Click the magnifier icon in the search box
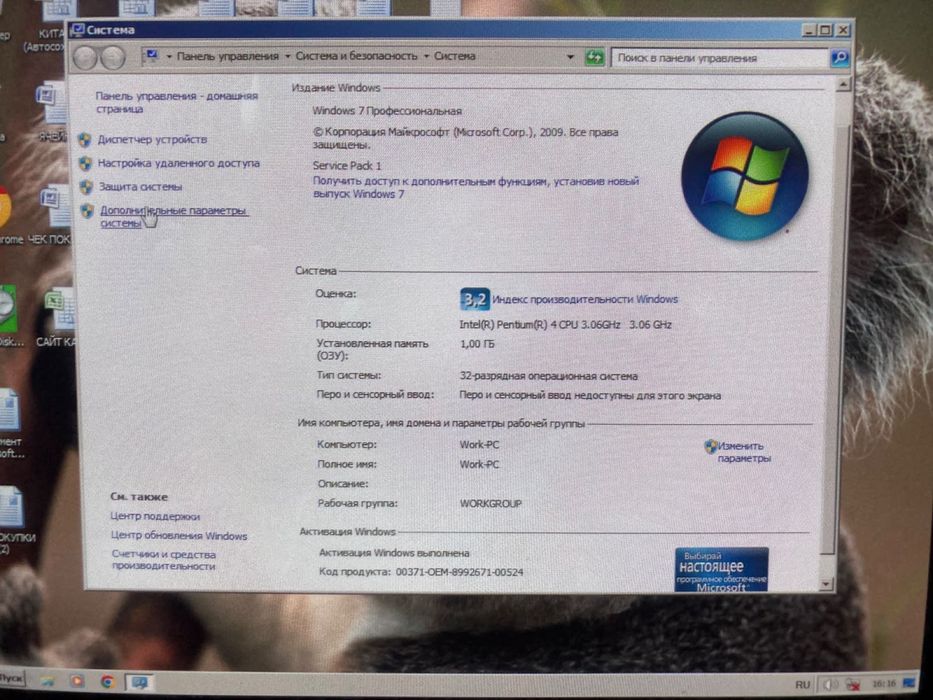This screenshot has height=700, width=933. click(839, 58)
